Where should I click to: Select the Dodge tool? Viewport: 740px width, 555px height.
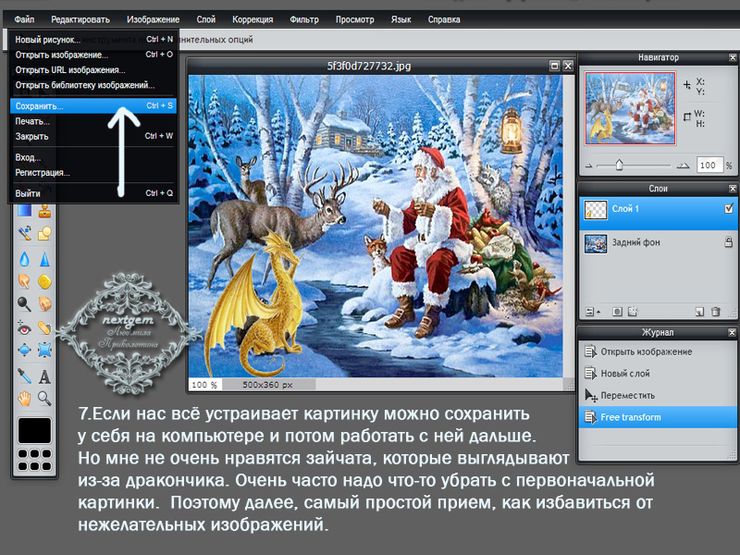point(25,304)
